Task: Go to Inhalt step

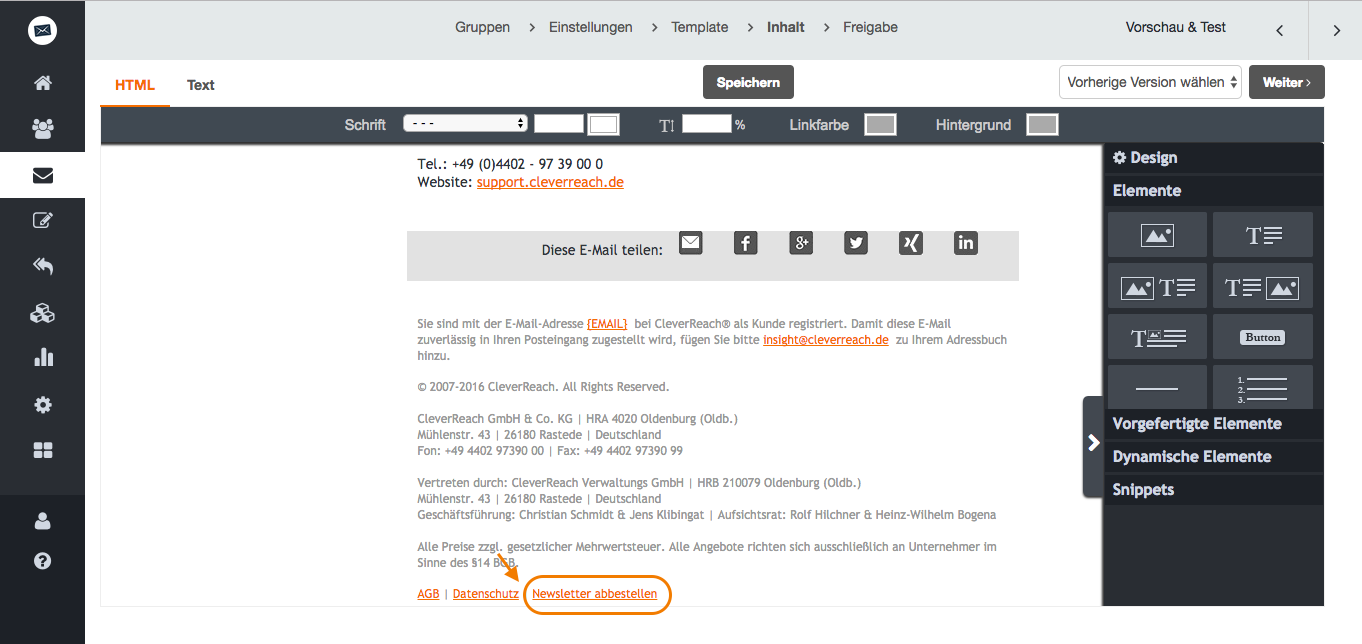Action: (786, 27)
